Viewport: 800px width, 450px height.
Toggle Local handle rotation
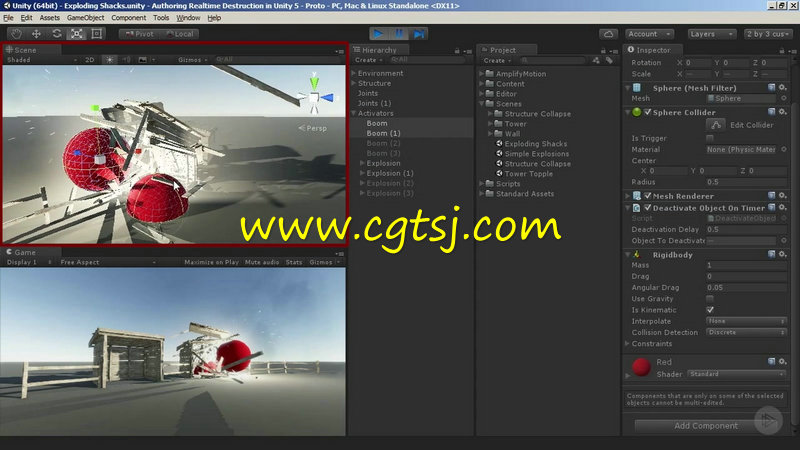coord(179,34)
